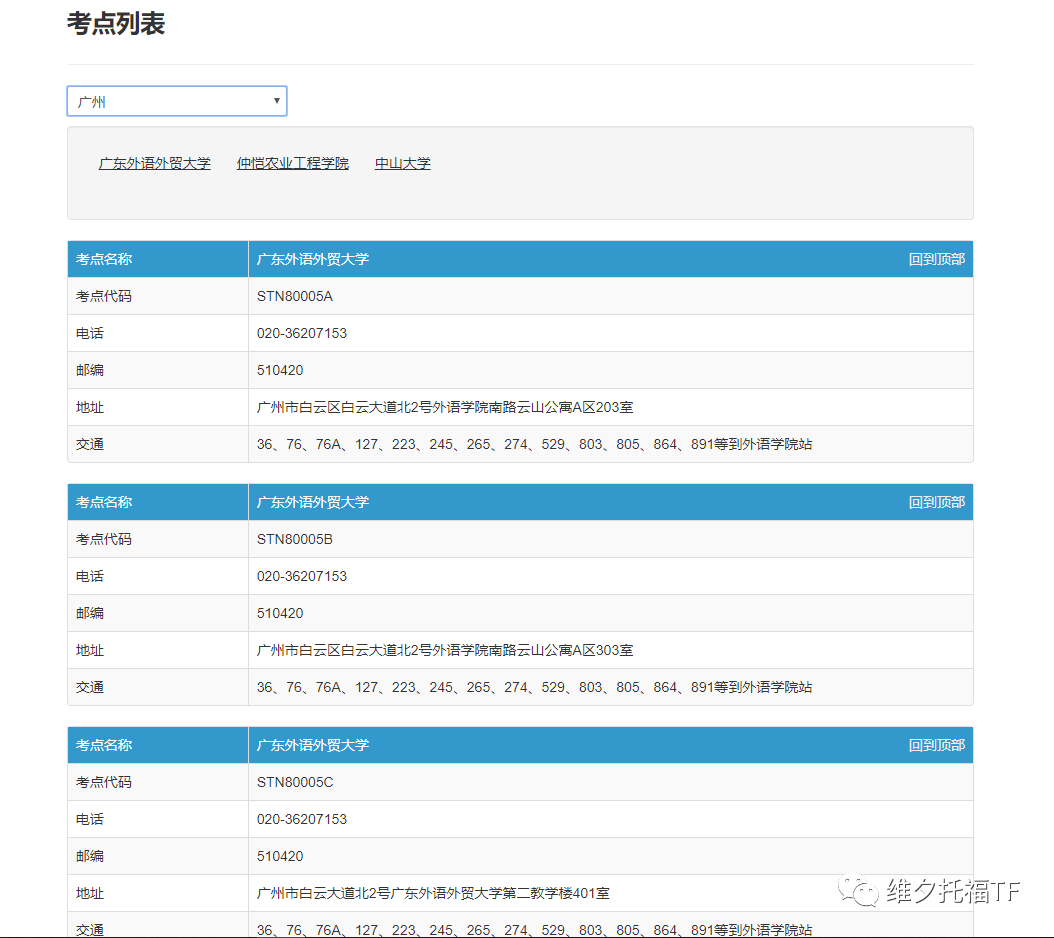Open the 仲恺农业工程学院 anchor link

click(292, 163)
